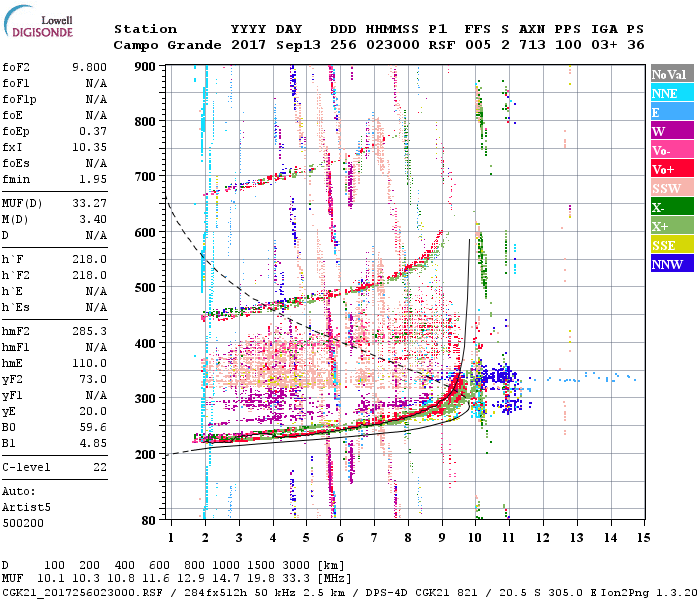Click the M(D) value 3.40
Image resolution: width=700 pixels, height=600 pixels.
pos(93,219)
